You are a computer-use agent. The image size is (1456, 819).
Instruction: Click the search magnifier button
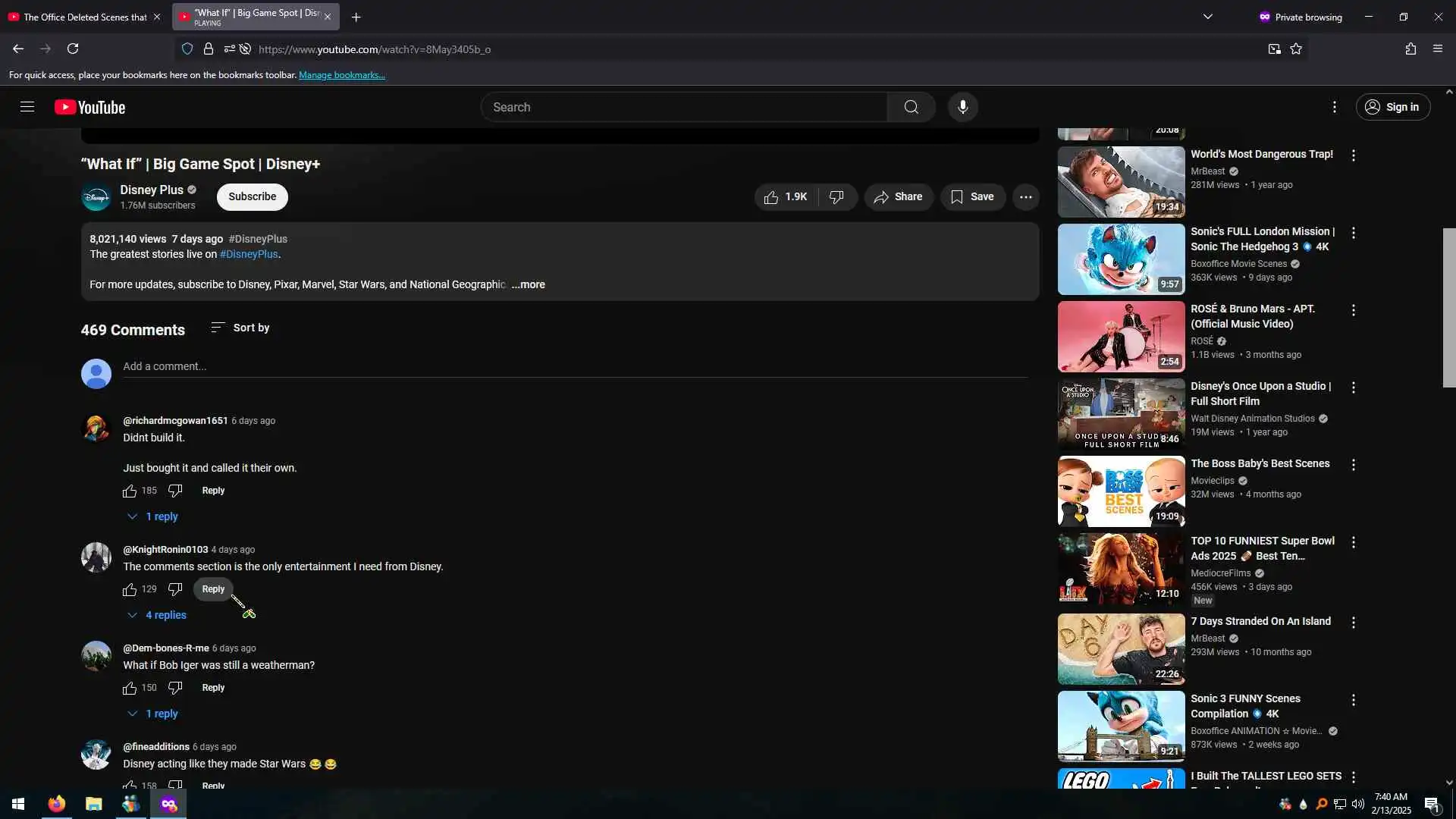(911, 107)
